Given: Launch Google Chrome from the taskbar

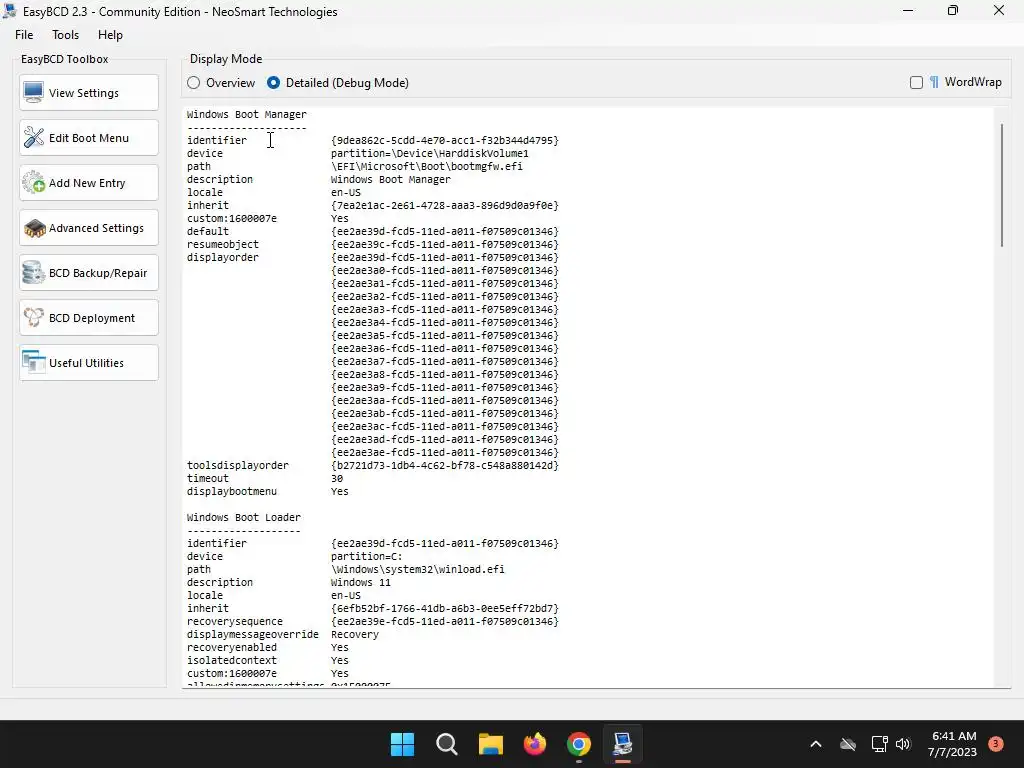Looking at the screenshot, I should coord(579,744).
